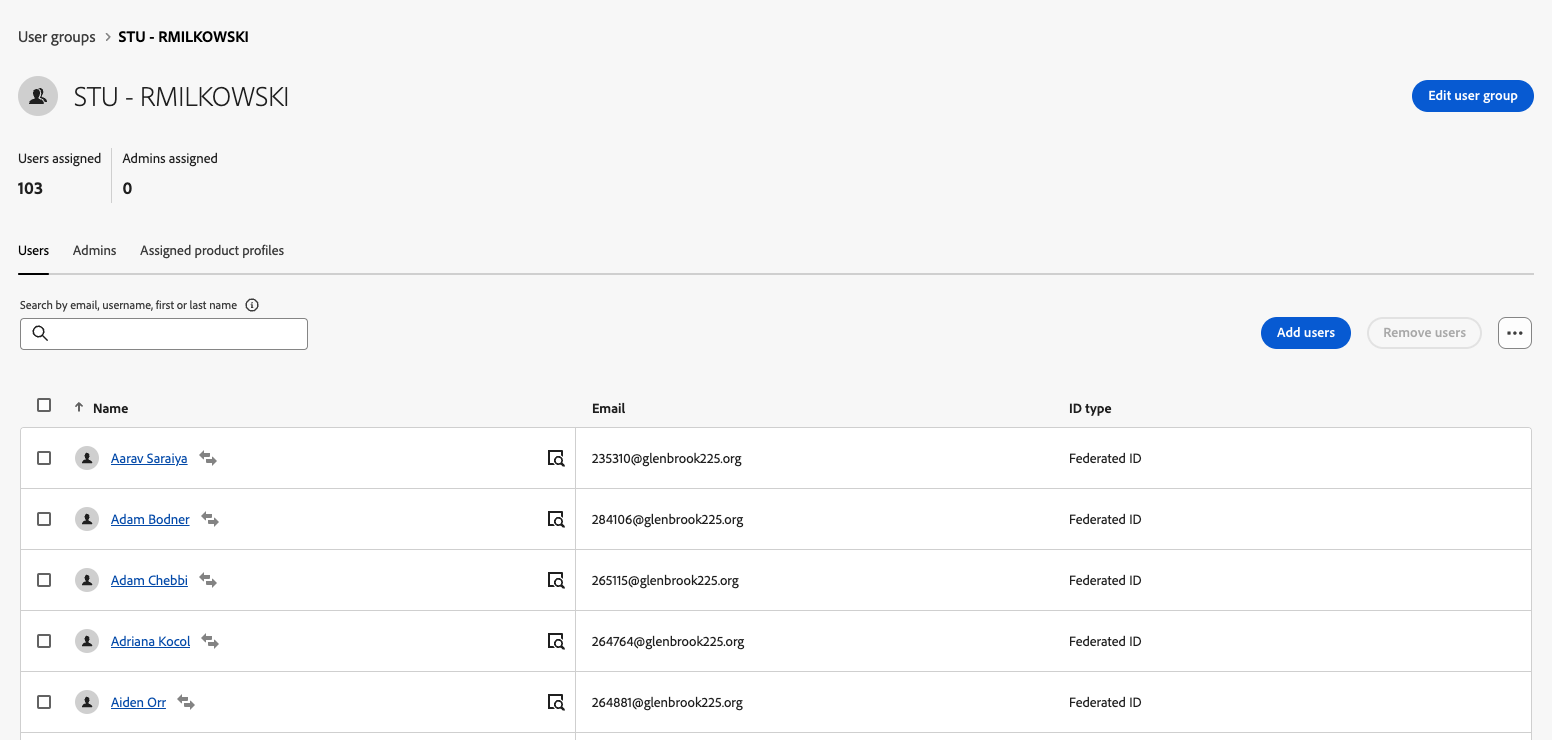Open Assigned product profiles tab
Viewport: 1552px width, 740px height.
(212, 251)
